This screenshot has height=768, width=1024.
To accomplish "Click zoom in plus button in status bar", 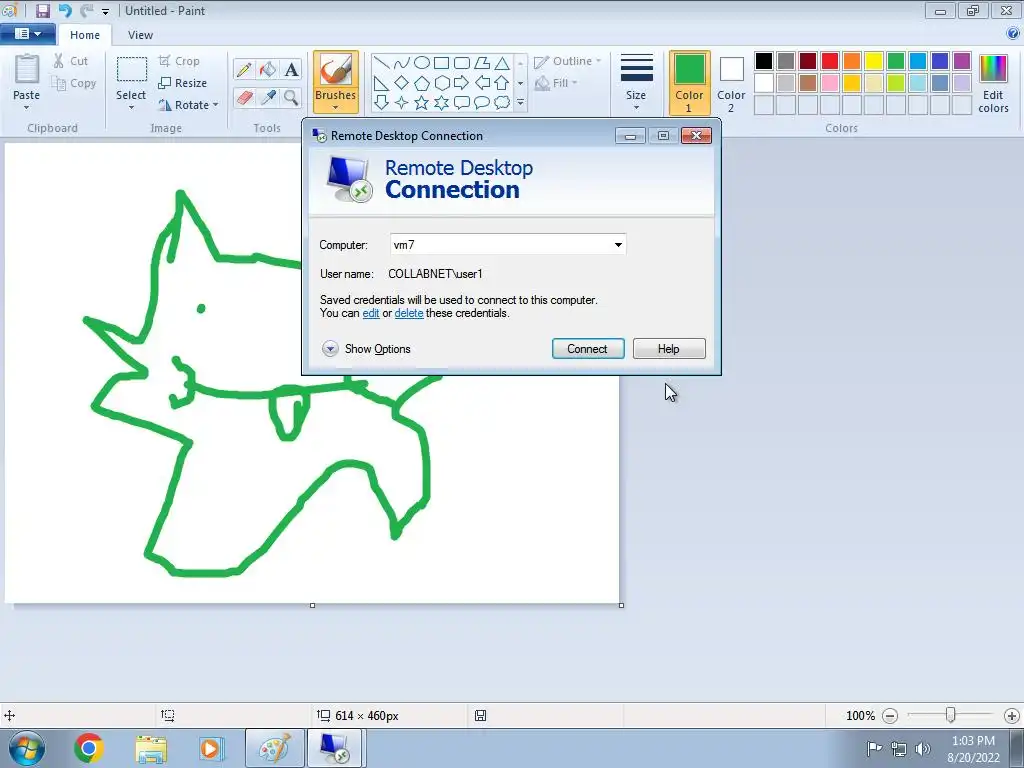I will (1012, 716).
